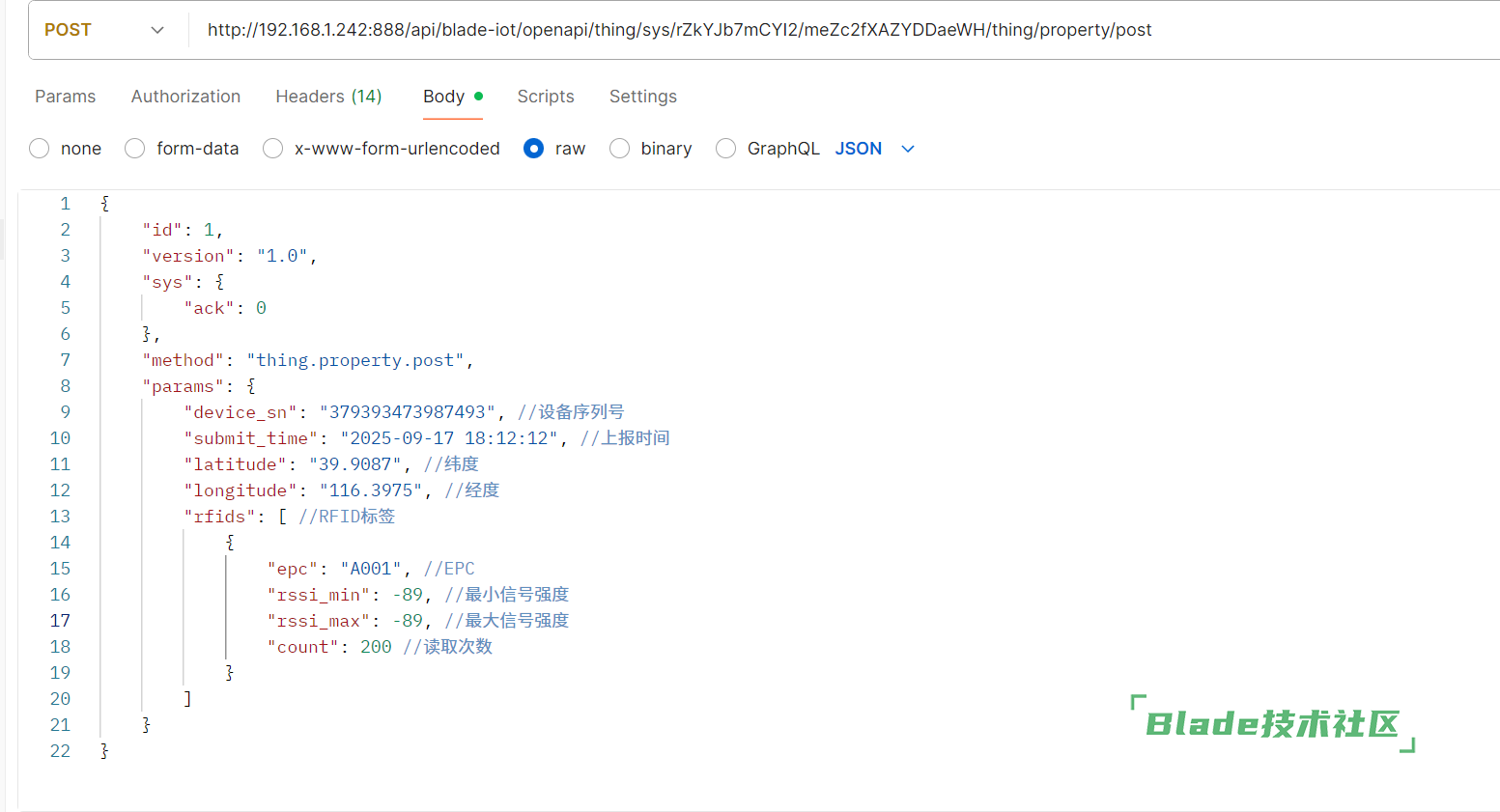Screen dimensions: 1500x812
Task: Choose the form-data radio option
Action: pyautogui.click(x=135, y=149)
